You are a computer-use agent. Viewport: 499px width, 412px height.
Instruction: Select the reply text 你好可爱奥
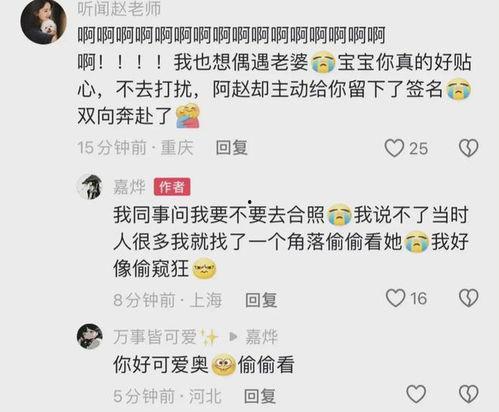click(161, 365)
